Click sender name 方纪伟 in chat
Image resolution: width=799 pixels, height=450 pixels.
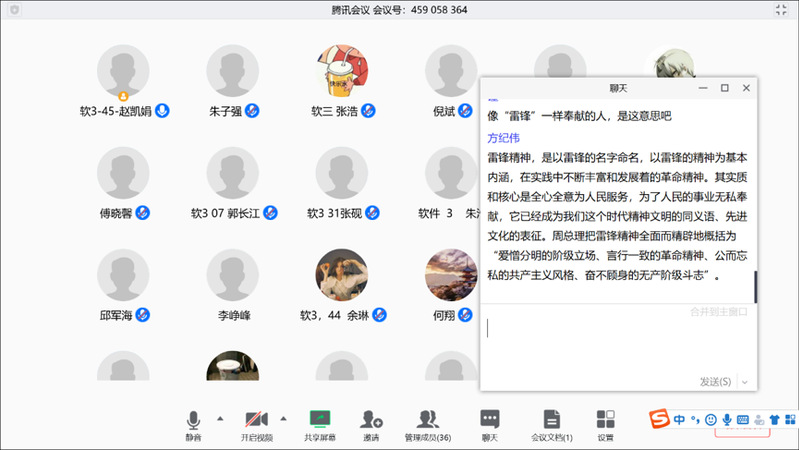pos(503,138)
